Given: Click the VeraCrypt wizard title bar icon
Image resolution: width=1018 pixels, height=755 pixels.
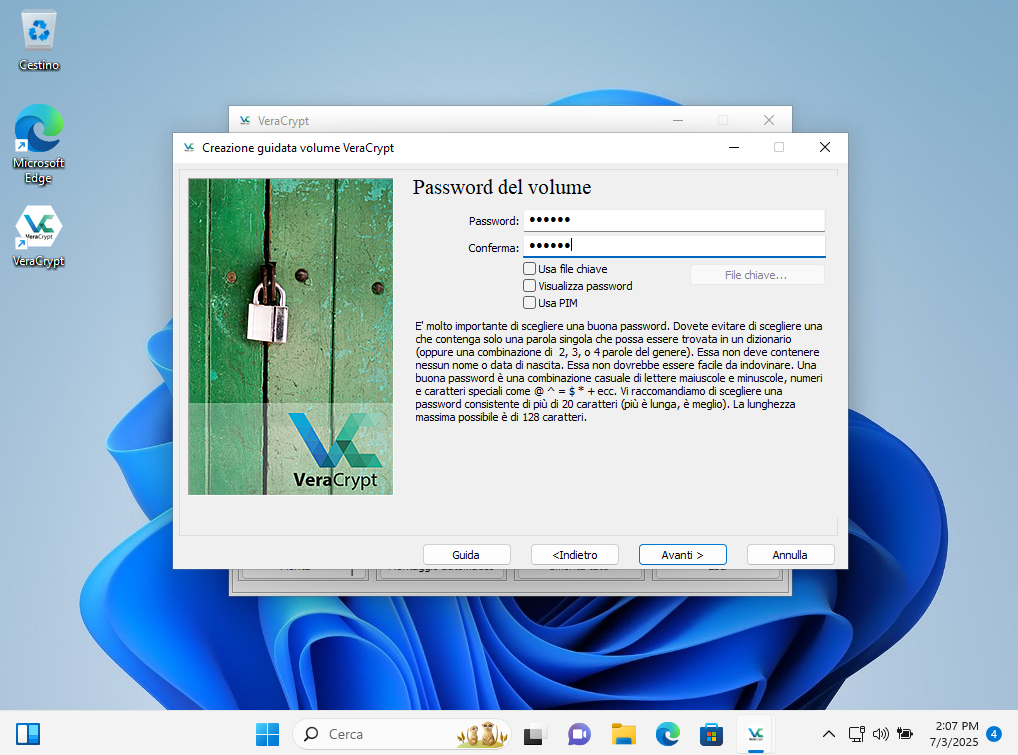Looking at the screenshot, I should click(x=189, y=147).
